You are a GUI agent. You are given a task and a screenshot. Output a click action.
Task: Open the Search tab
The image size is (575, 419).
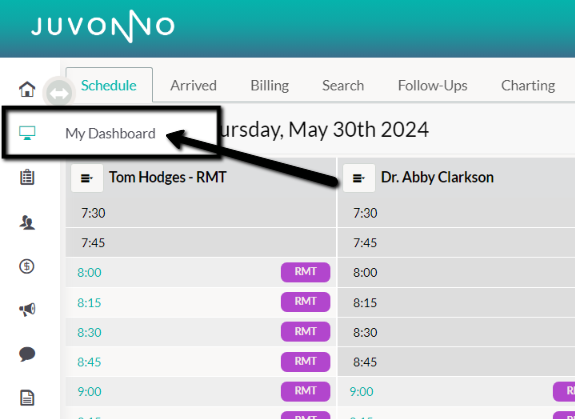tap(343, 85)
